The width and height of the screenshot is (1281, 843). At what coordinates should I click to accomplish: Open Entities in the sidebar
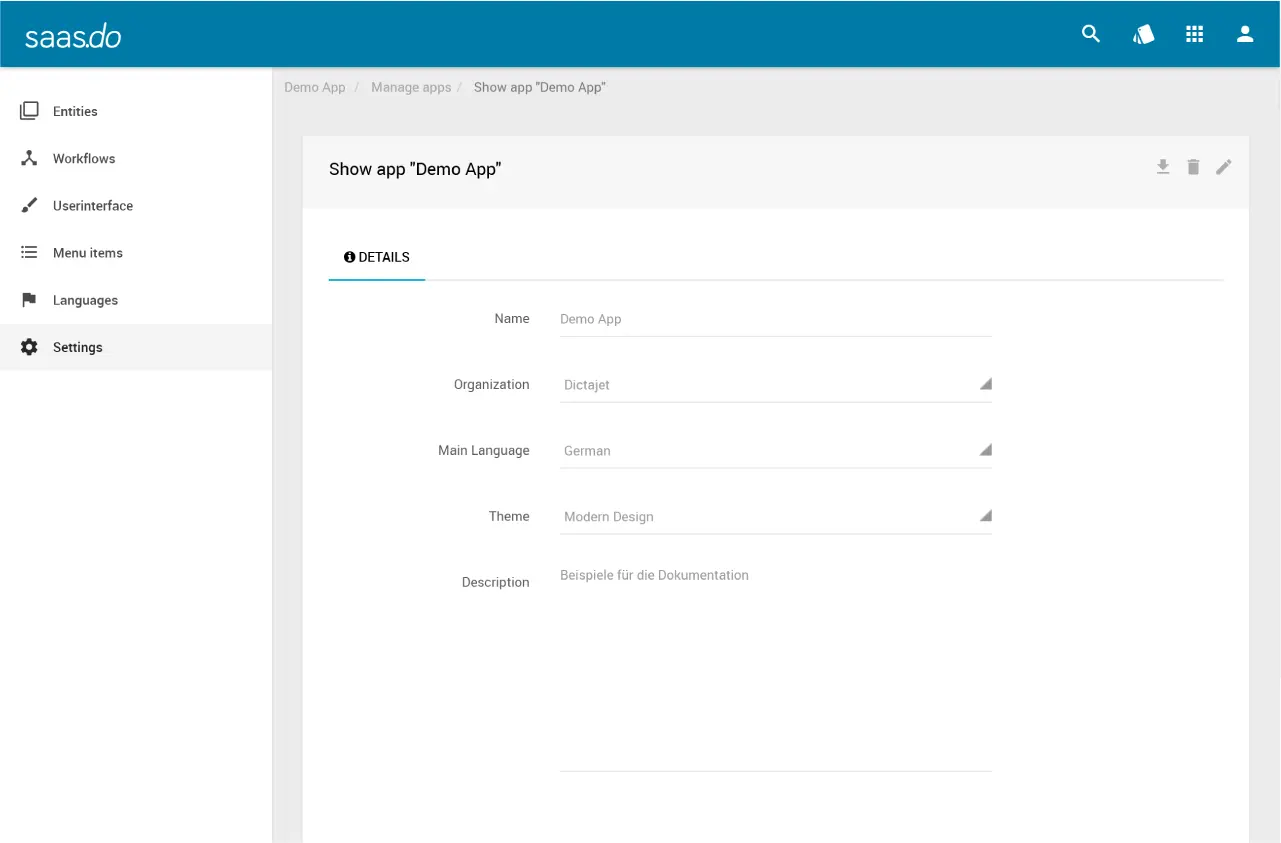75,111
